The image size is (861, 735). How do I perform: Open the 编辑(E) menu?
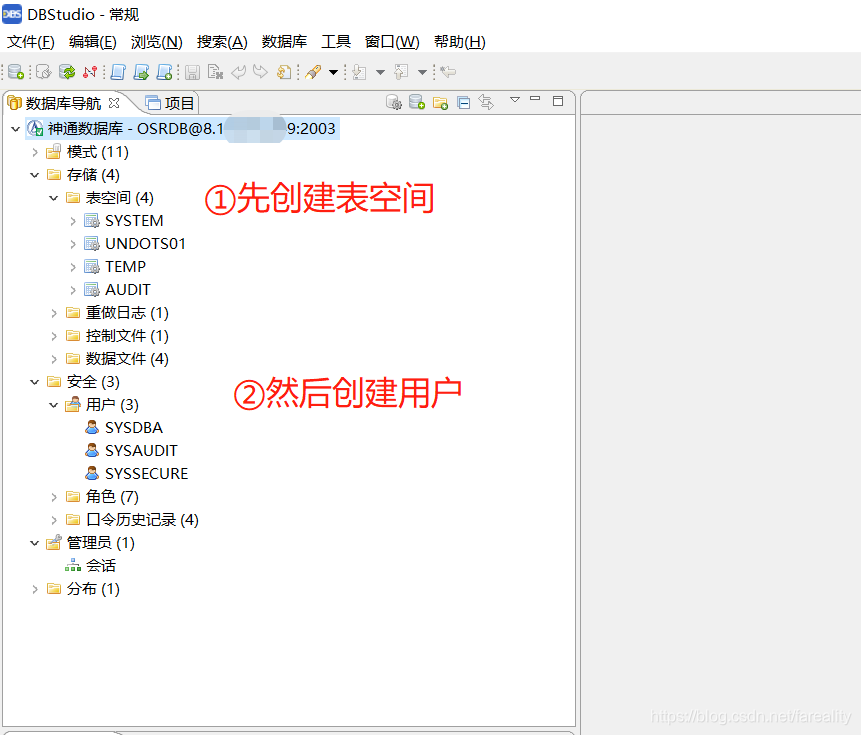click(93, 42)
